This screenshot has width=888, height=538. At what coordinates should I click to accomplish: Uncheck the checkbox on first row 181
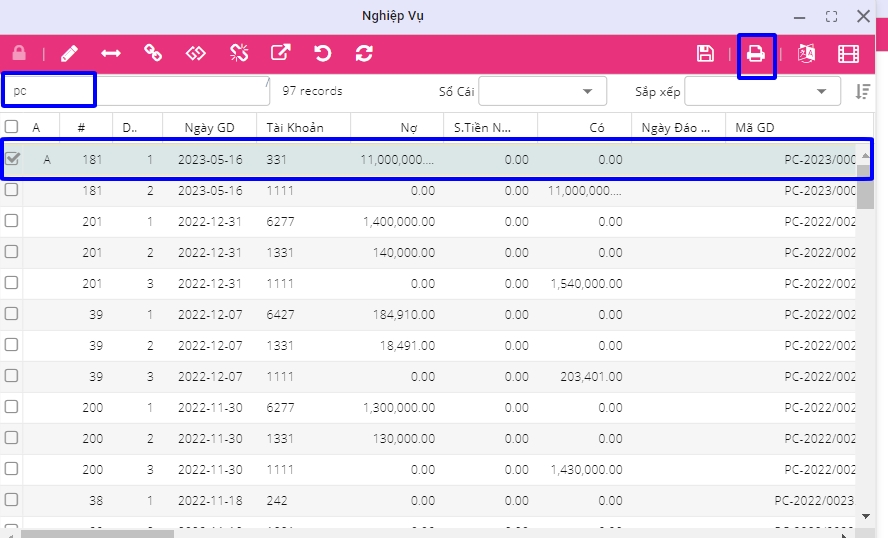12,159
